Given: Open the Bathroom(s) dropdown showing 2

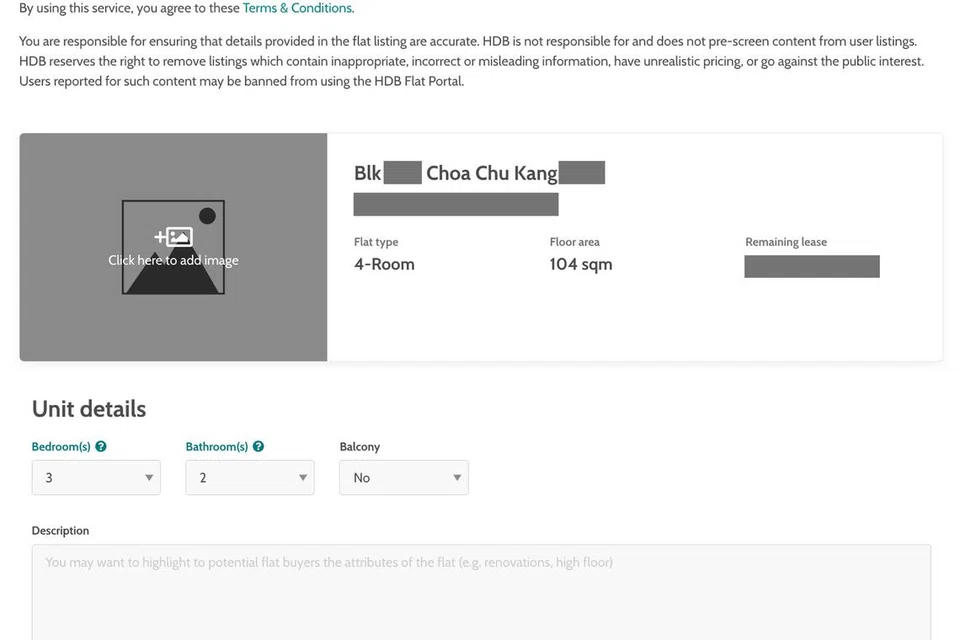Looking at the screenshot, I should pyautogui.click(x=250, y=478).
